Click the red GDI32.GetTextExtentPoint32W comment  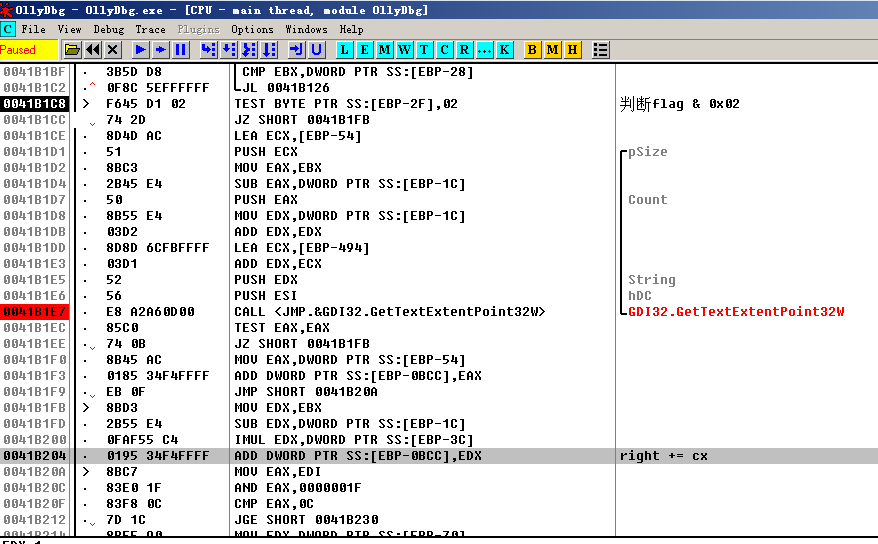pos(736,312)
